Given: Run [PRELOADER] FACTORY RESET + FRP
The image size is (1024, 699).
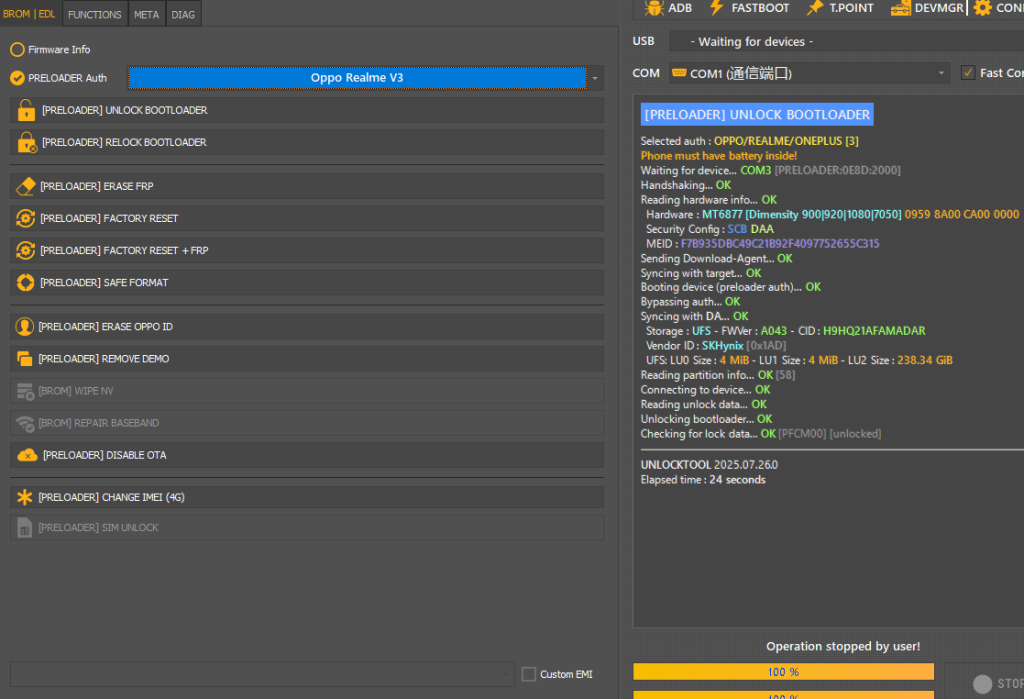Looking at the screenshot, I should point(307,250).
